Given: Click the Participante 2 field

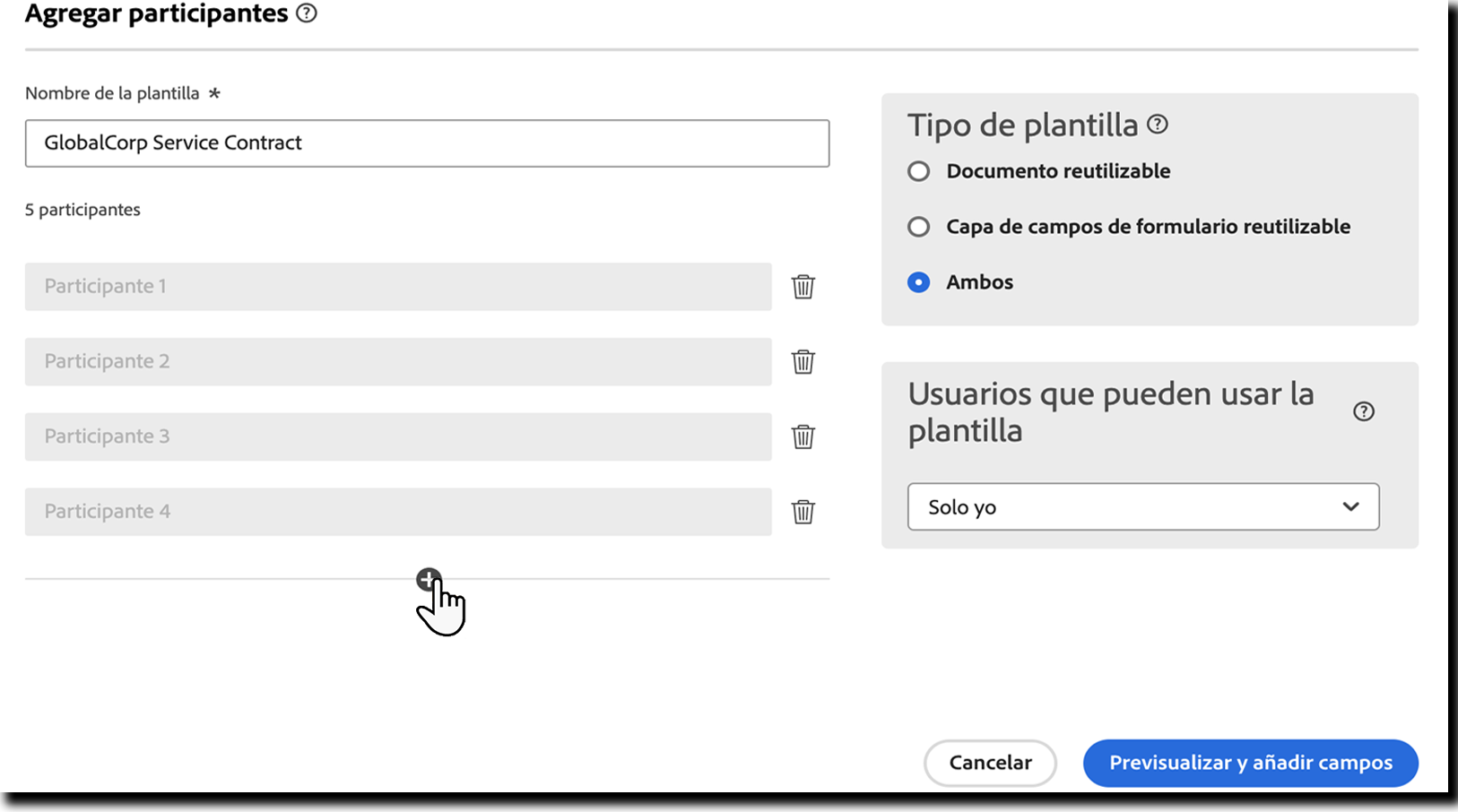Looking at the screenshot, I should pos(399,362).
